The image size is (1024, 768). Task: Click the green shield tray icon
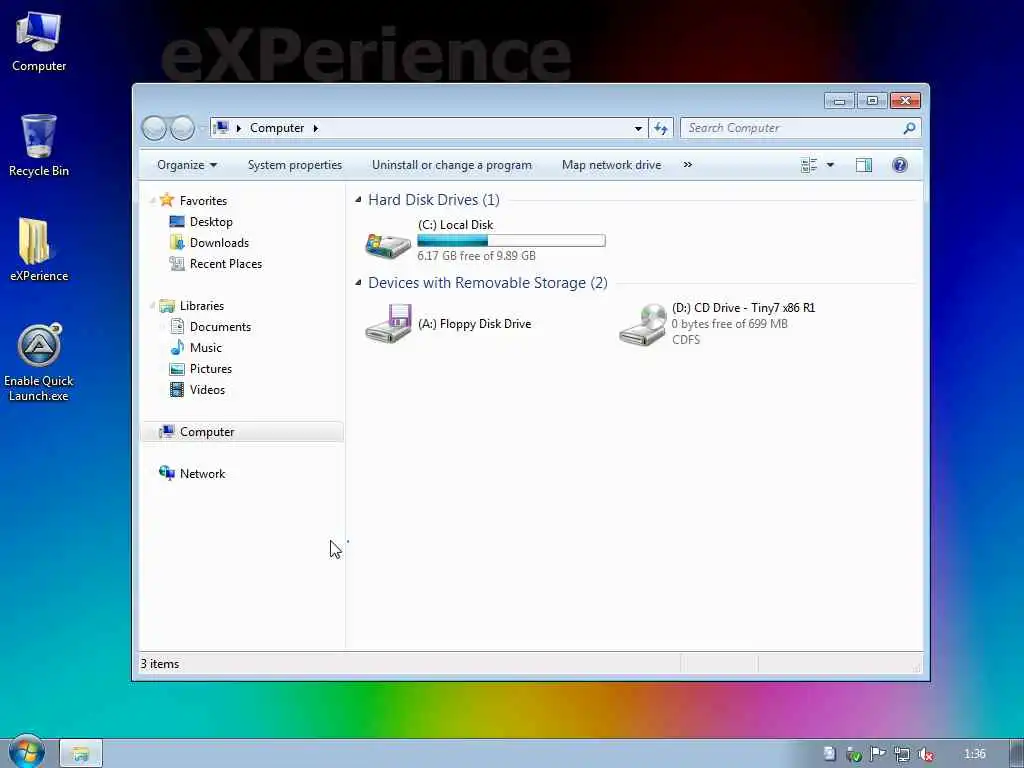tap(853, 754)
